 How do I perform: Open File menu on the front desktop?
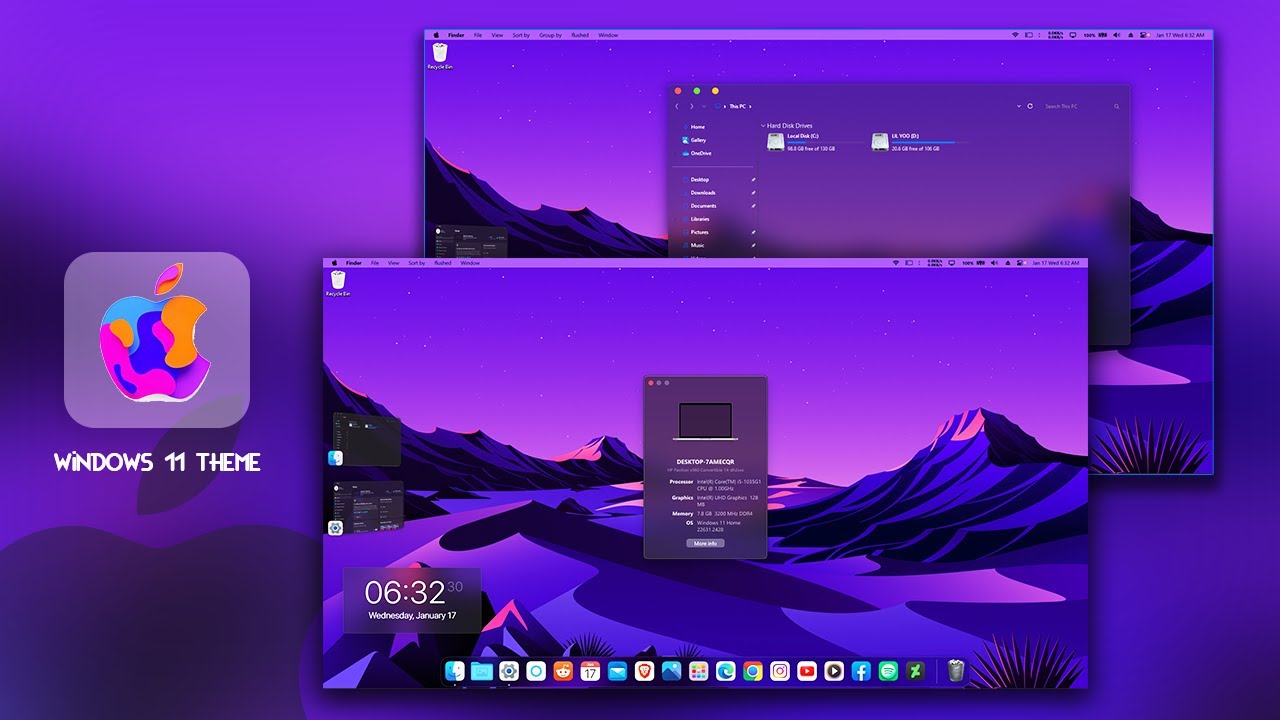click(375, 263)
